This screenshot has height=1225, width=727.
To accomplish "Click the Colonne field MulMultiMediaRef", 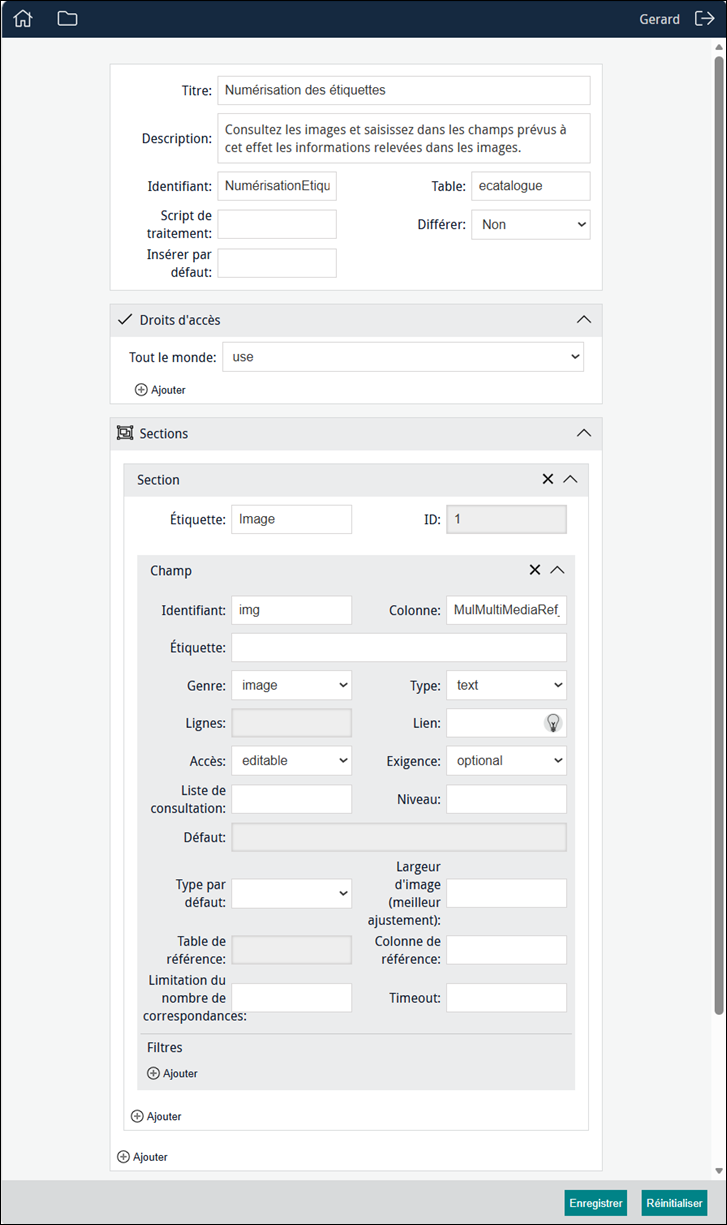I will pyautogui.click(x=506, y=610).
